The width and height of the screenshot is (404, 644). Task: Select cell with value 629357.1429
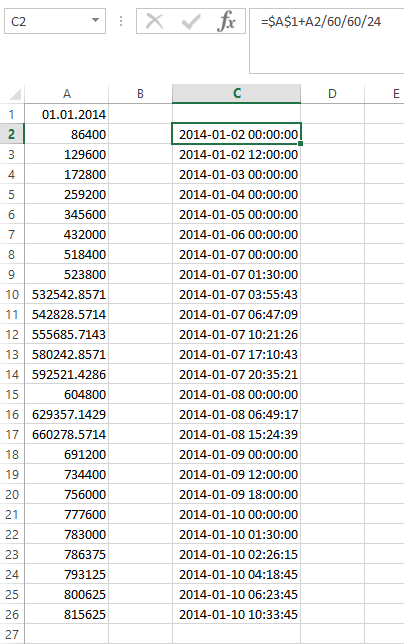(67, 414)
